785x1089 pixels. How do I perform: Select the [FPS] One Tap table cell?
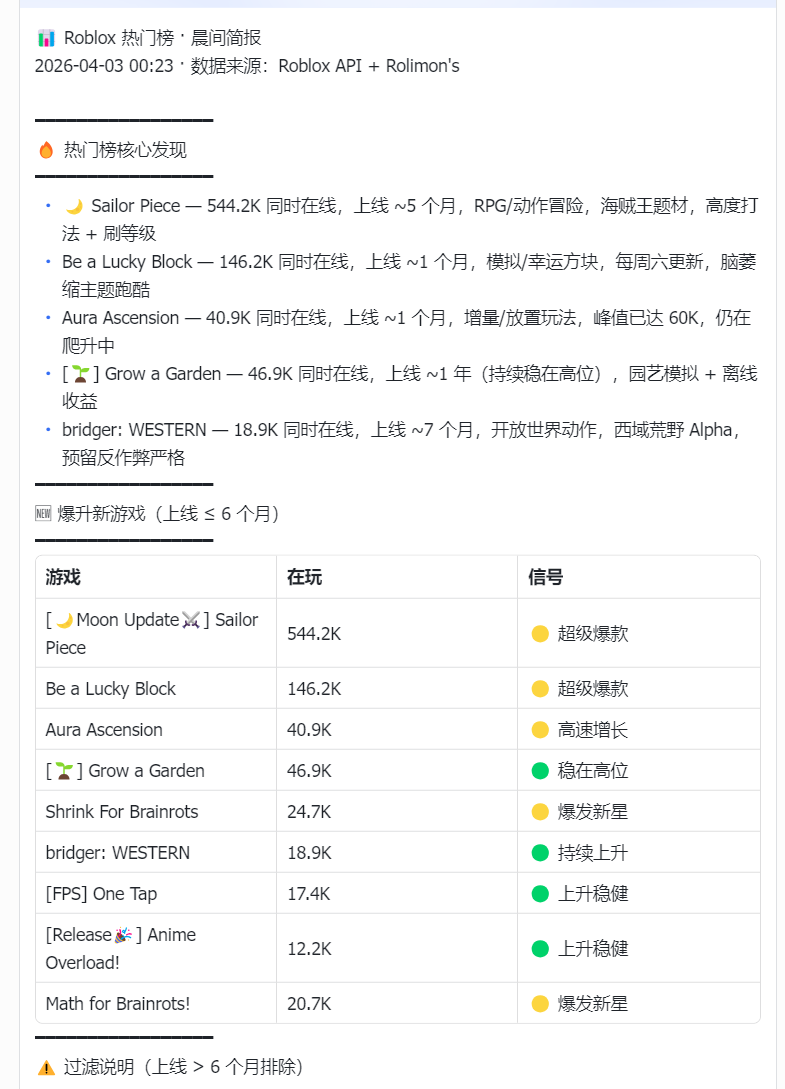point(101,894)
